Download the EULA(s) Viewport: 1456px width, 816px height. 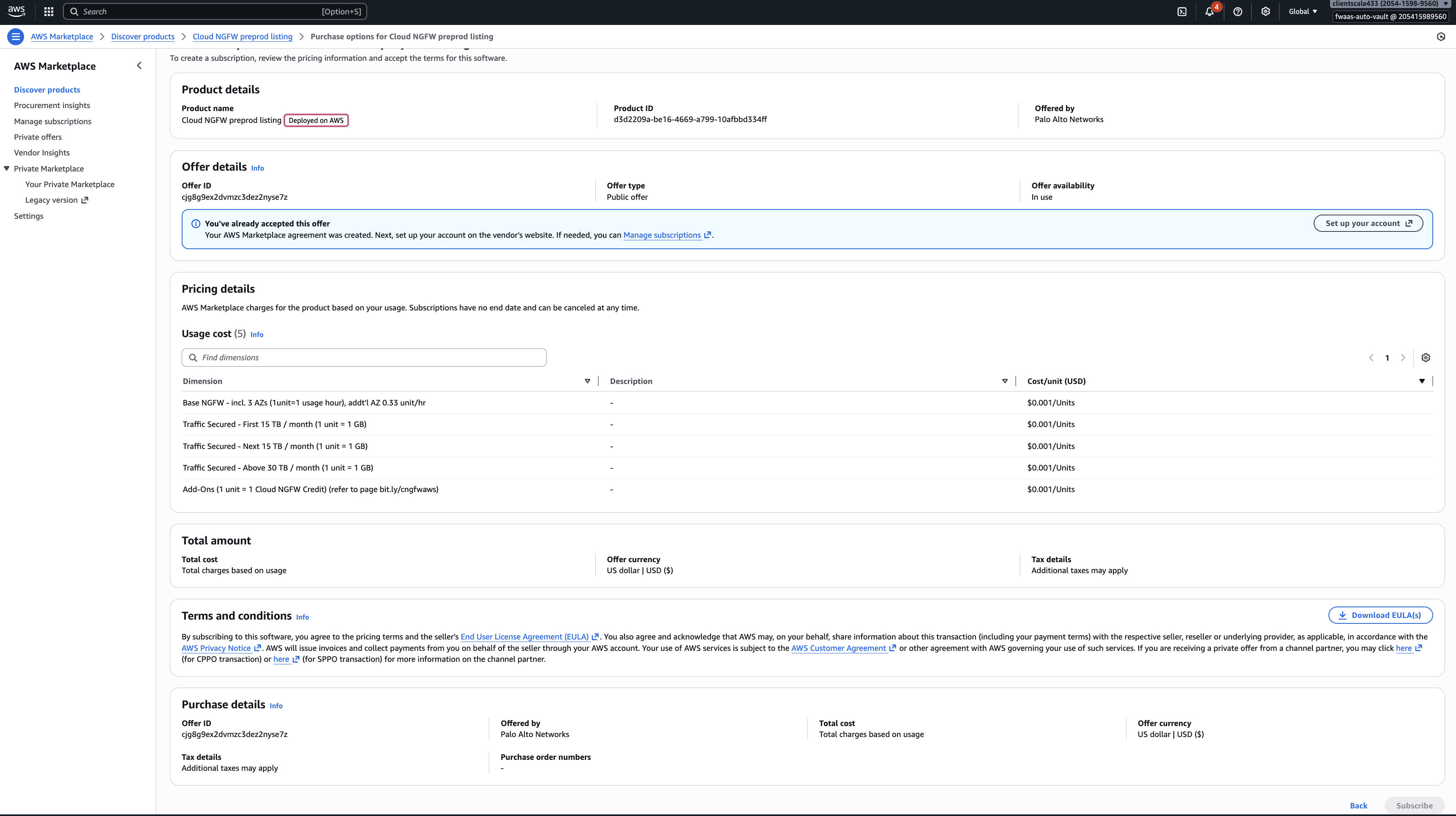click(x=1380, y=615)
